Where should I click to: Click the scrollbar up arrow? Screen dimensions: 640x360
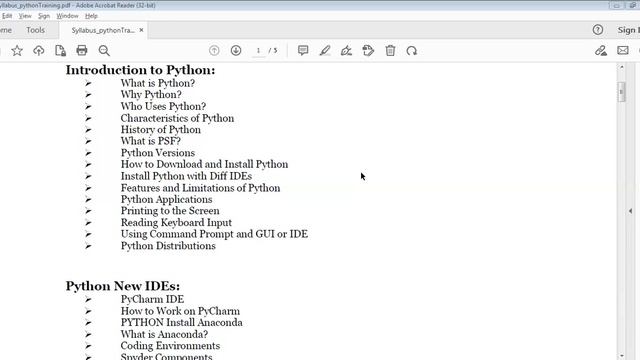click(622, 67)
